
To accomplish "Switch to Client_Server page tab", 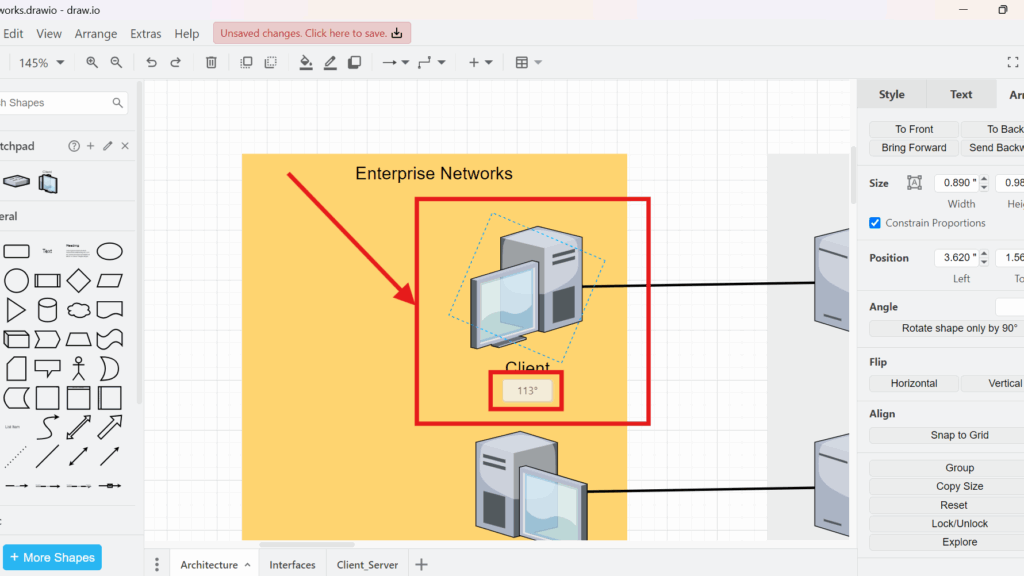I will tap(367, 565).
